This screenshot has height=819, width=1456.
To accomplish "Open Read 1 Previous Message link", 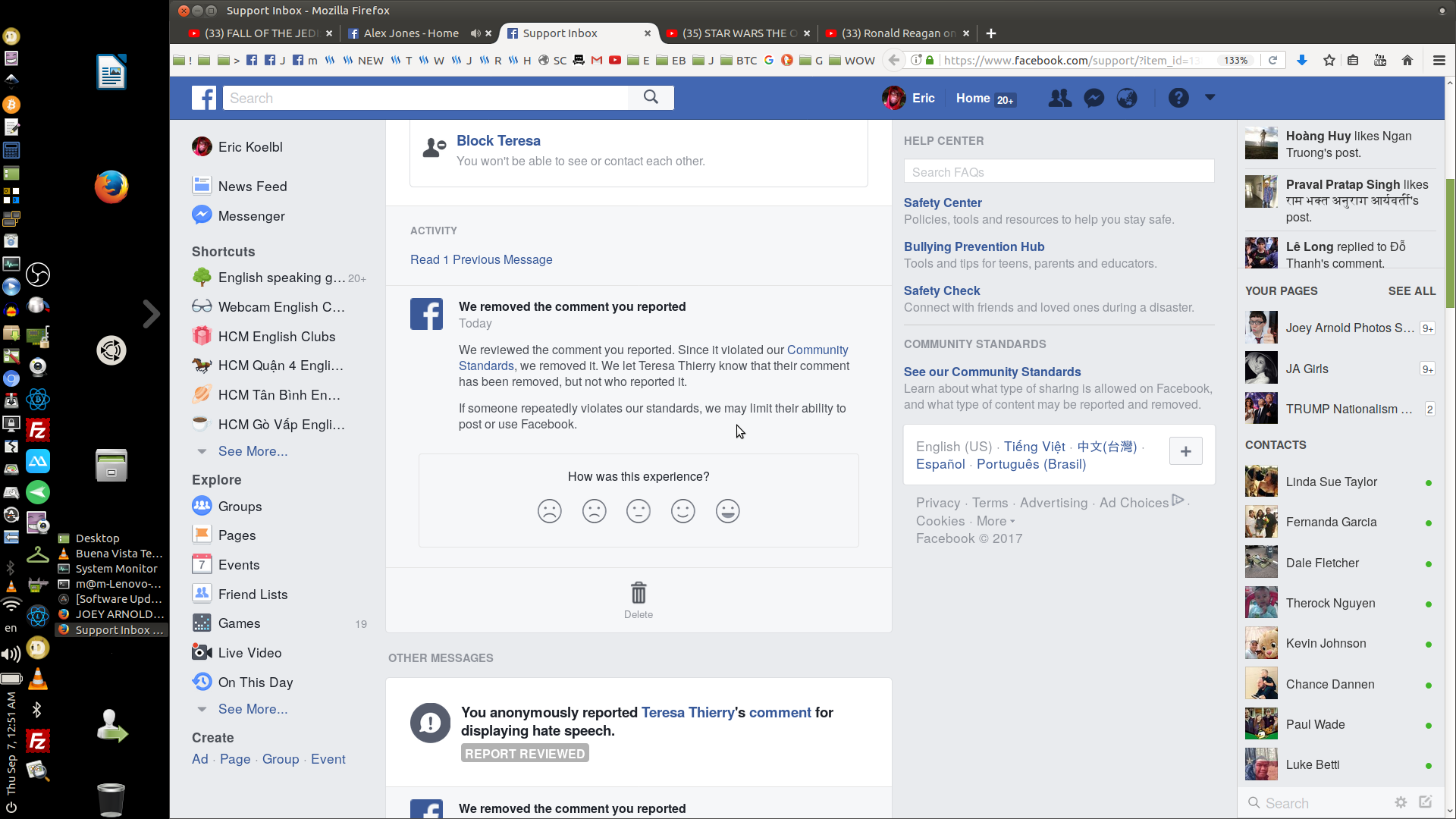I will [x=482, y=260].
